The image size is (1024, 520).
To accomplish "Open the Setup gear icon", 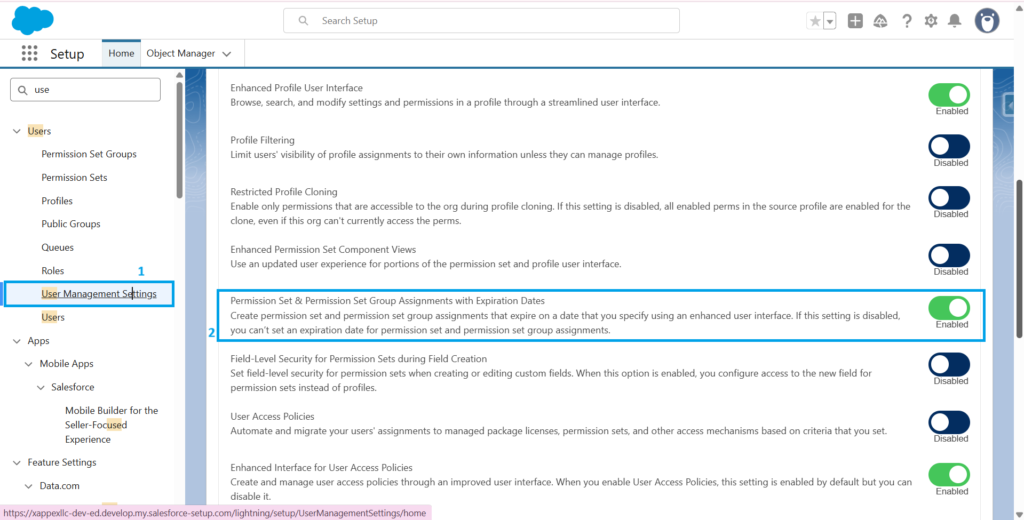I will pyautogui.click(x=931, y=21).
